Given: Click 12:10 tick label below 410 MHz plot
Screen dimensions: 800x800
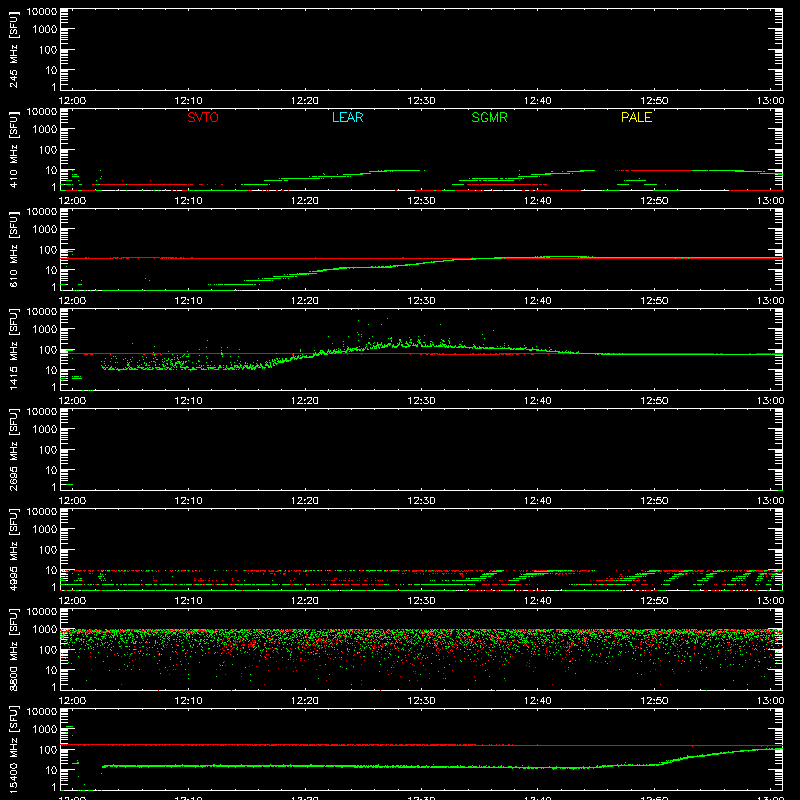Looking at the screenshot, I should [x=188, y=201].
